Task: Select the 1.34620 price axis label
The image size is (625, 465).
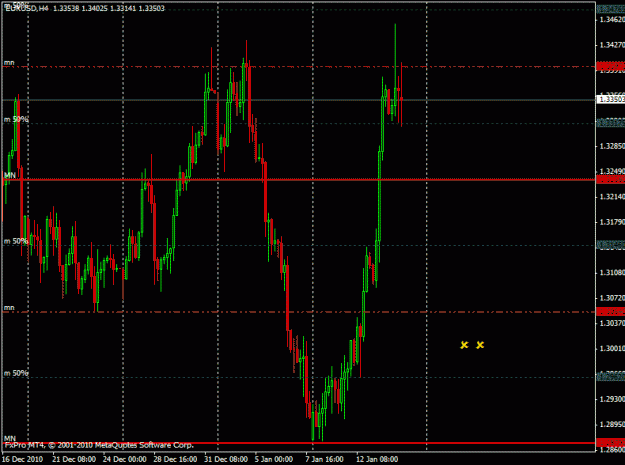Action: [612, 19]
